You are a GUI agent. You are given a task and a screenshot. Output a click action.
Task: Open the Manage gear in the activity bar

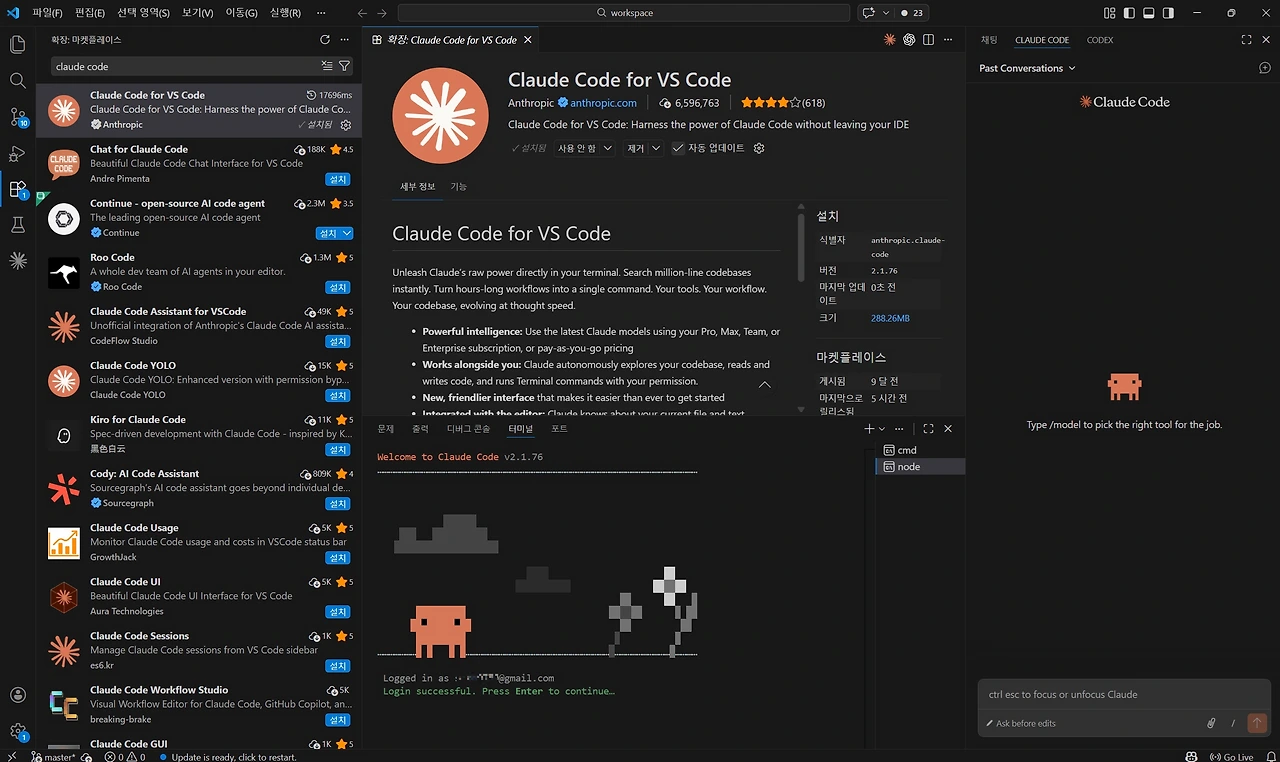17,731
